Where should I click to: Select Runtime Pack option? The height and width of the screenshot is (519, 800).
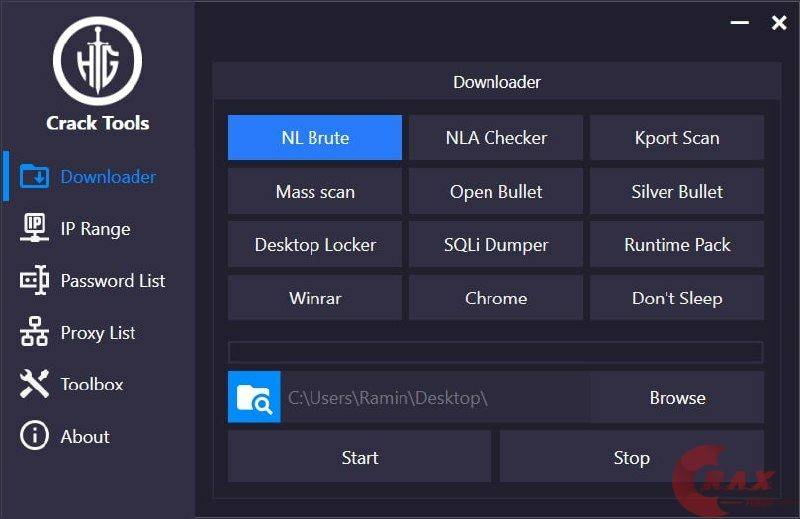point(677,244)
